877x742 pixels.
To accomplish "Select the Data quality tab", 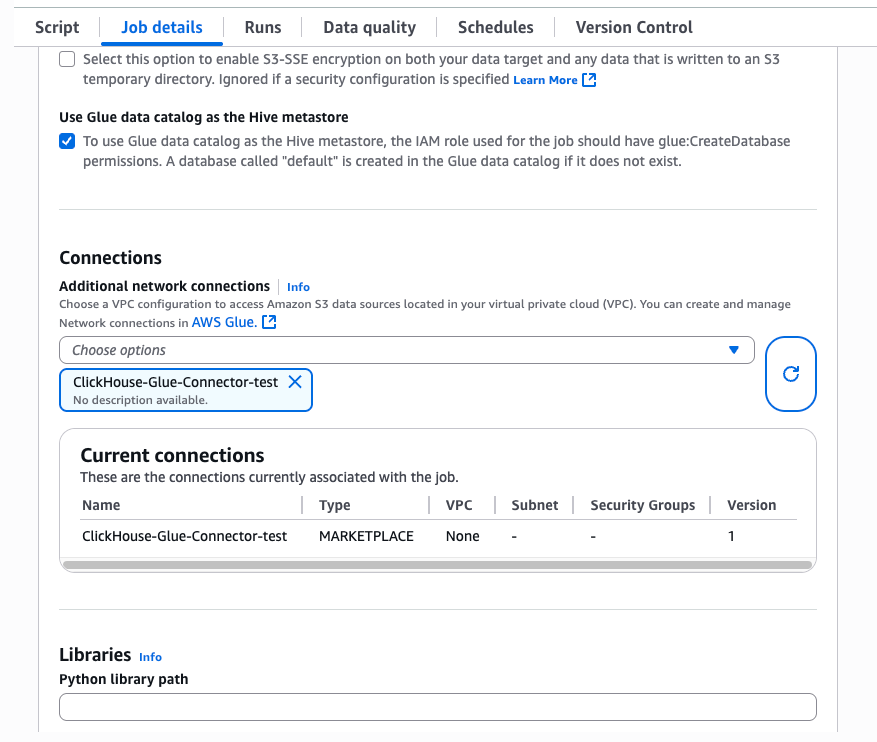I will (x=369, y=27).
